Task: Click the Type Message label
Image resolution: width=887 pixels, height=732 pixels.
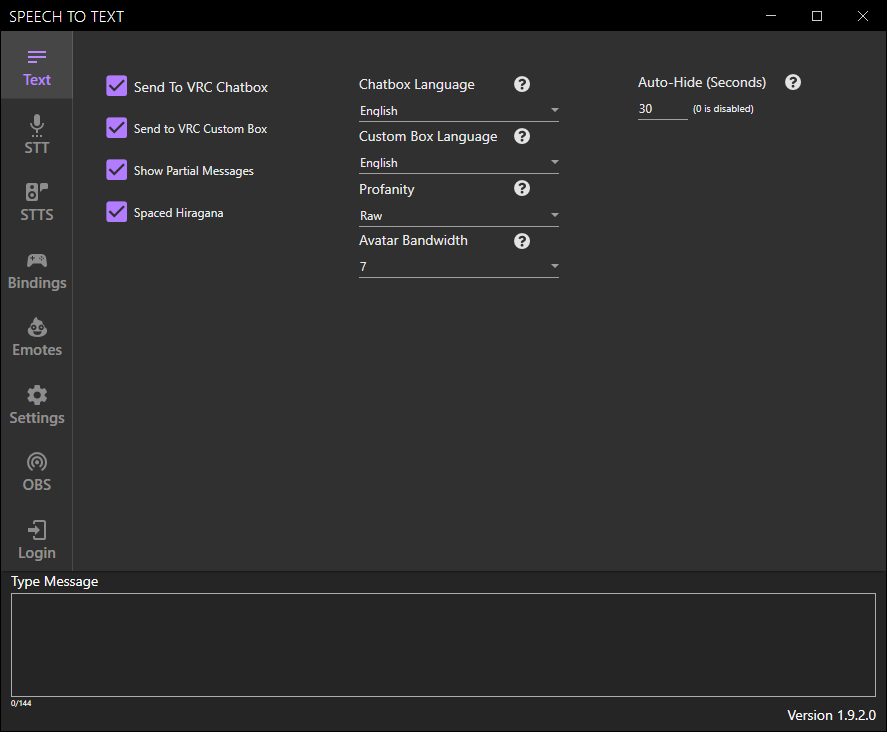Action: pos(55,582)
